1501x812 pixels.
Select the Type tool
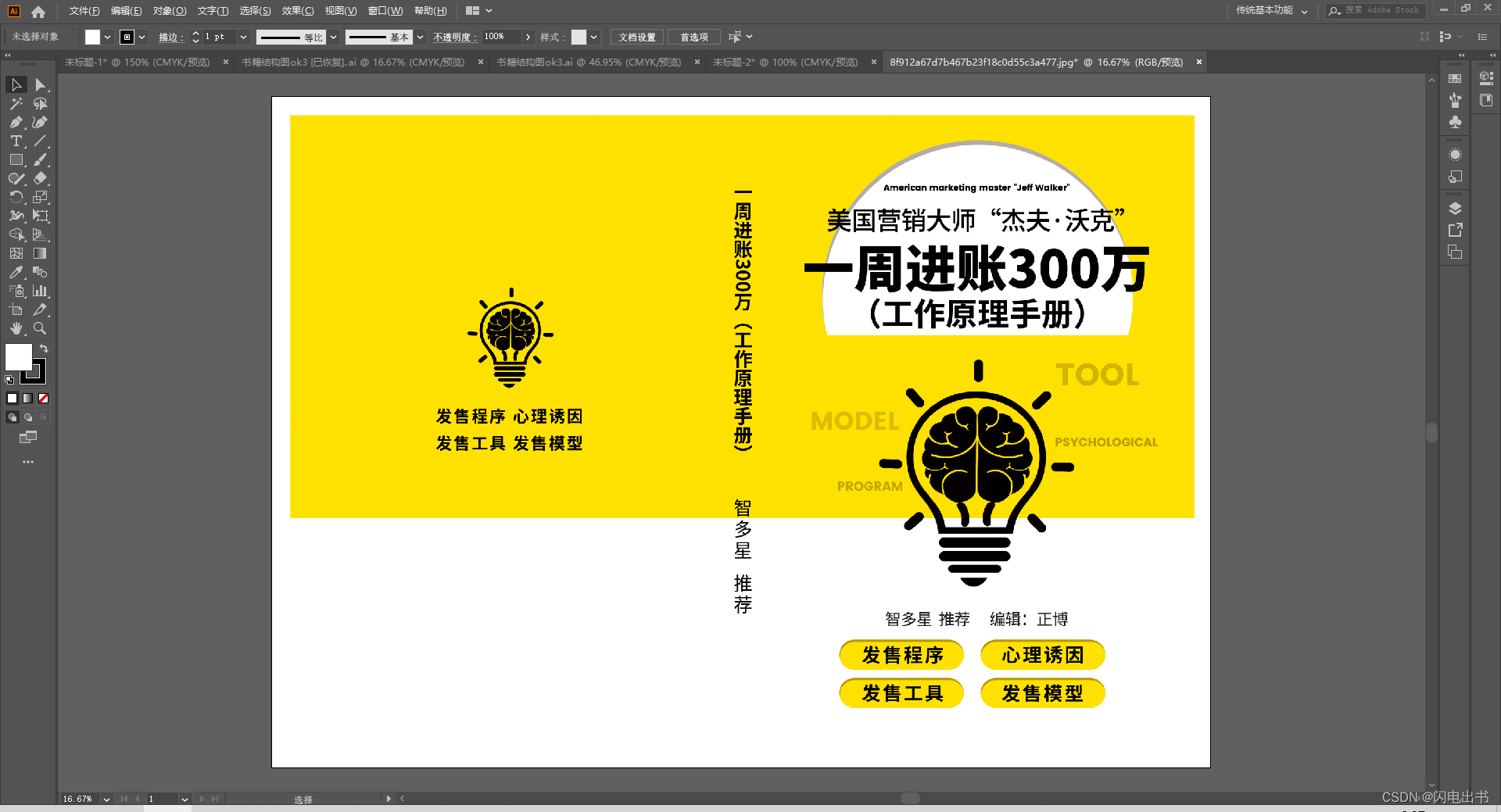pyautogui.click(x=16, y=141)
